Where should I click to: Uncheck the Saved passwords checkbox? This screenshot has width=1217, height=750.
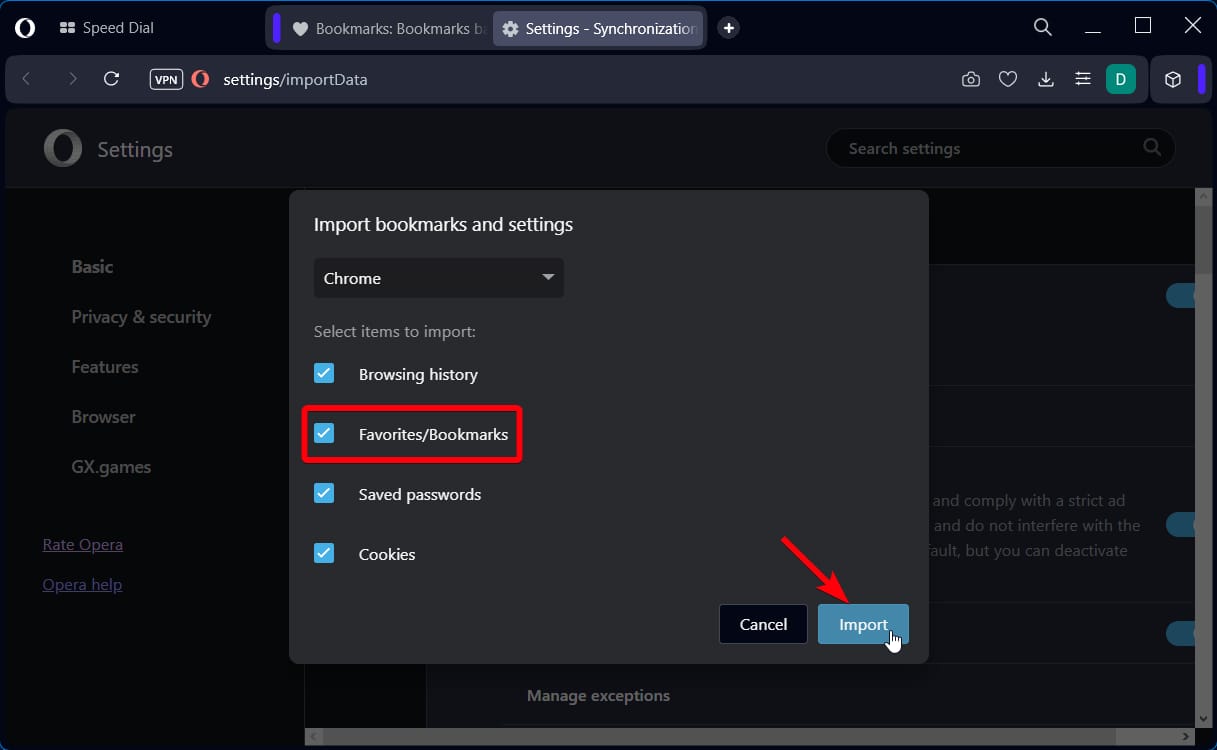(x=324, y=493)
